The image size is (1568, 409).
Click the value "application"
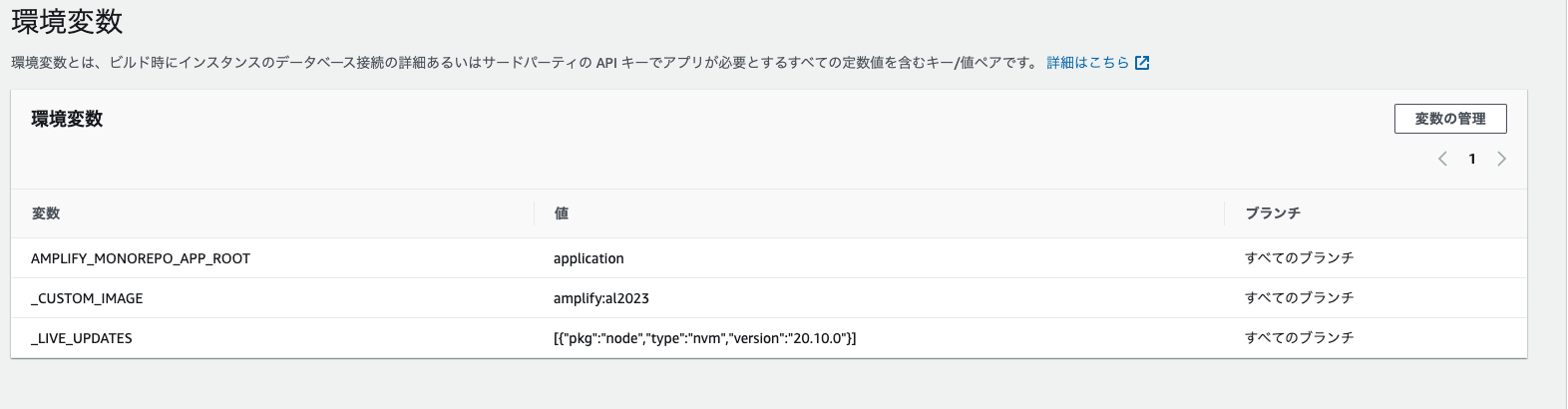coord(588,258)
